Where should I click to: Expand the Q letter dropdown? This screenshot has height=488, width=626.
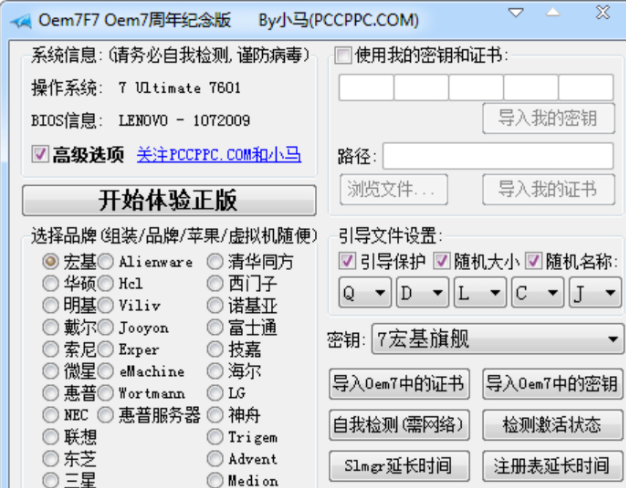pos(364,293)
